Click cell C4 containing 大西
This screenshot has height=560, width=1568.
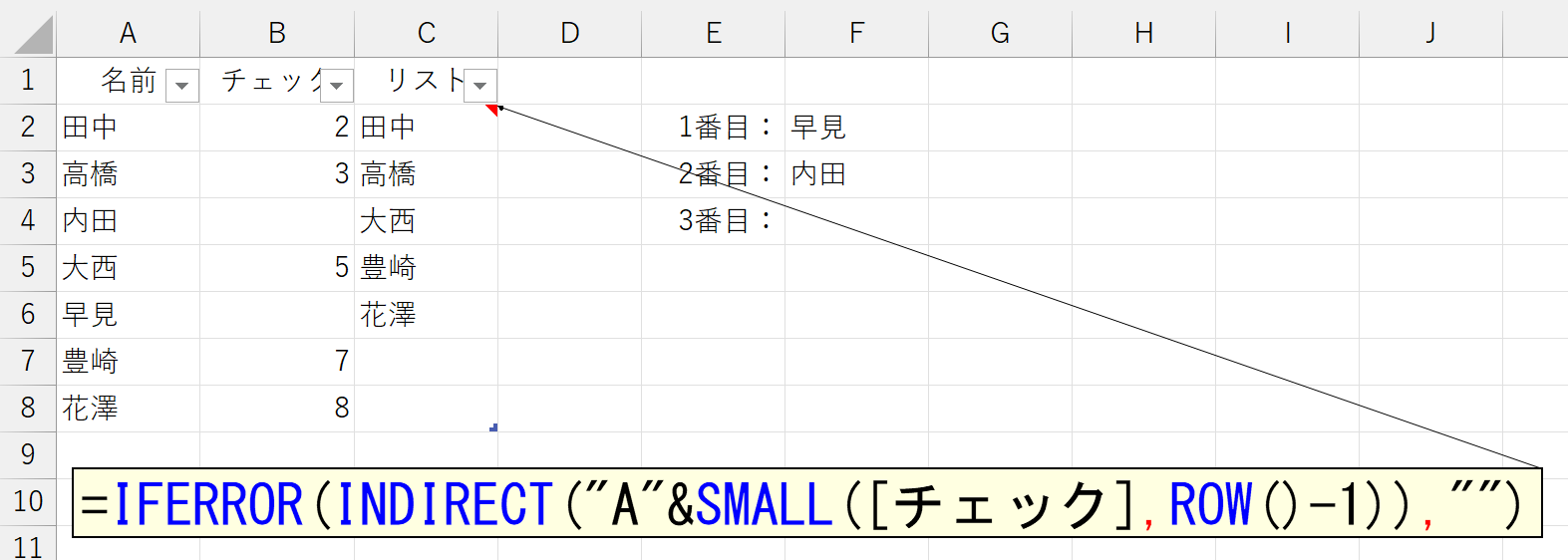(427, 221)
